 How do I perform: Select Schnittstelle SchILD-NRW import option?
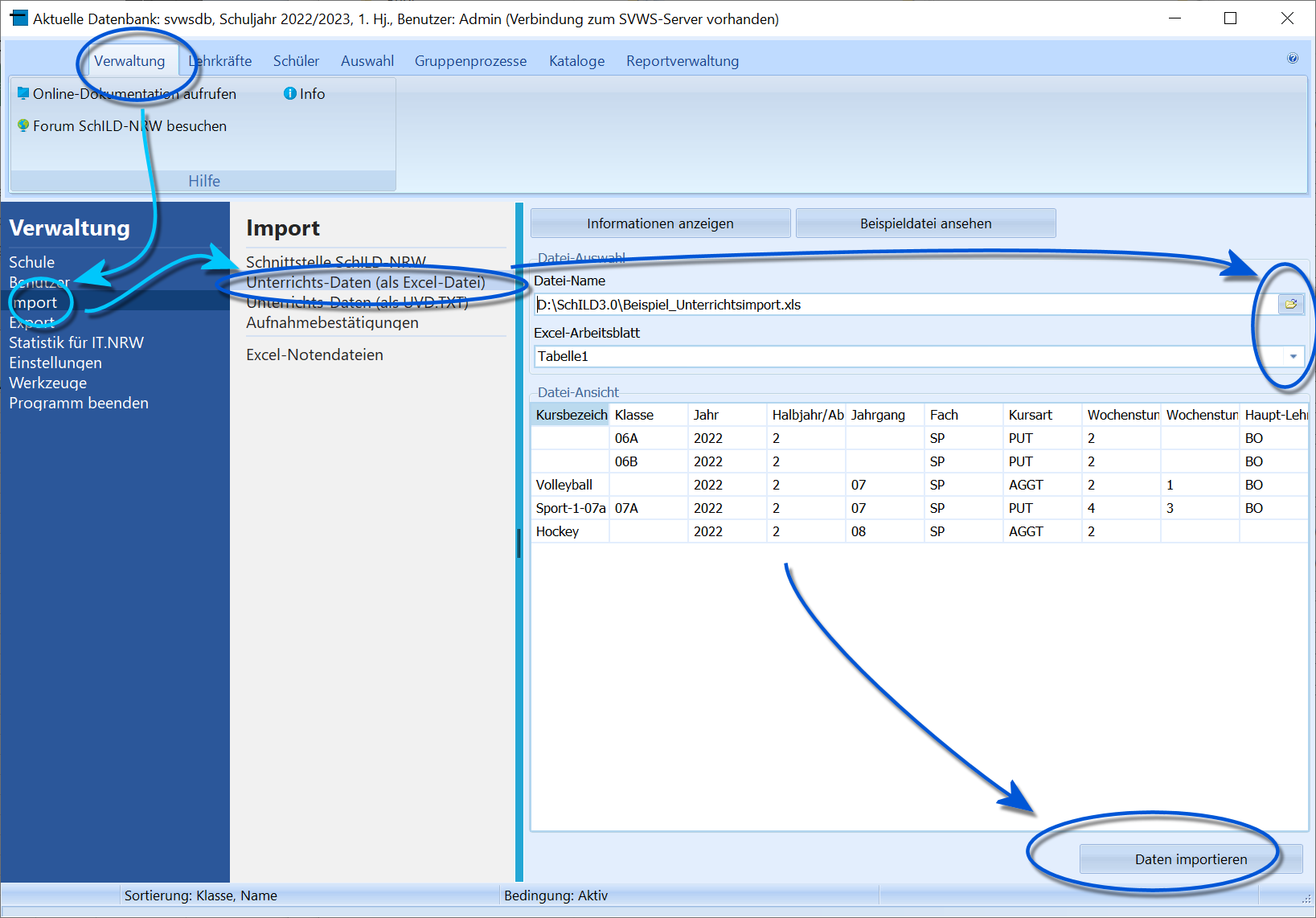coord(336,262)
